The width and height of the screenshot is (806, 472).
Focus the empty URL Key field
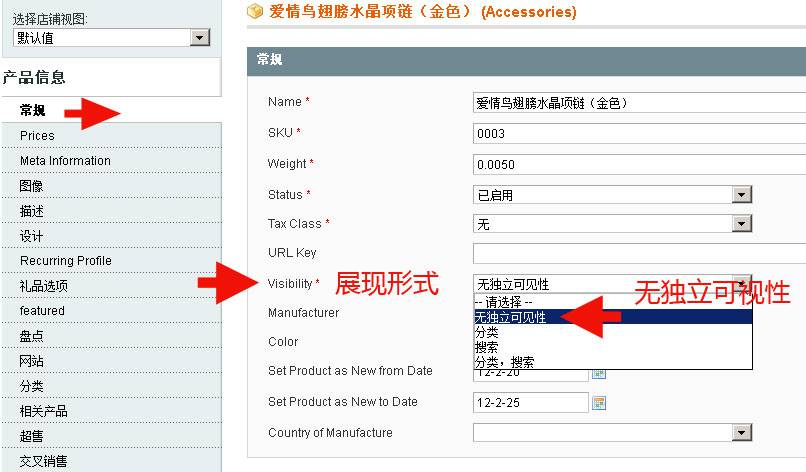tap(639, 253)
